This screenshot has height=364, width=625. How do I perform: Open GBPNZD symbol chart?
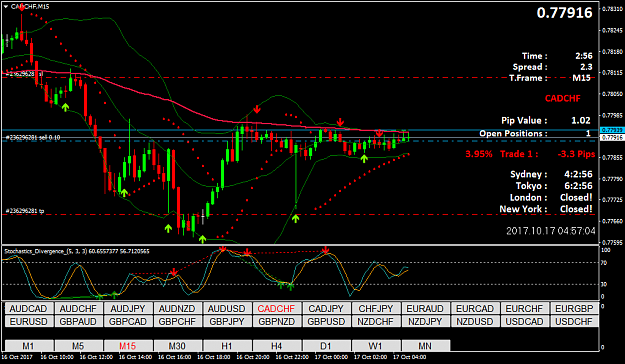click(276, 321)
